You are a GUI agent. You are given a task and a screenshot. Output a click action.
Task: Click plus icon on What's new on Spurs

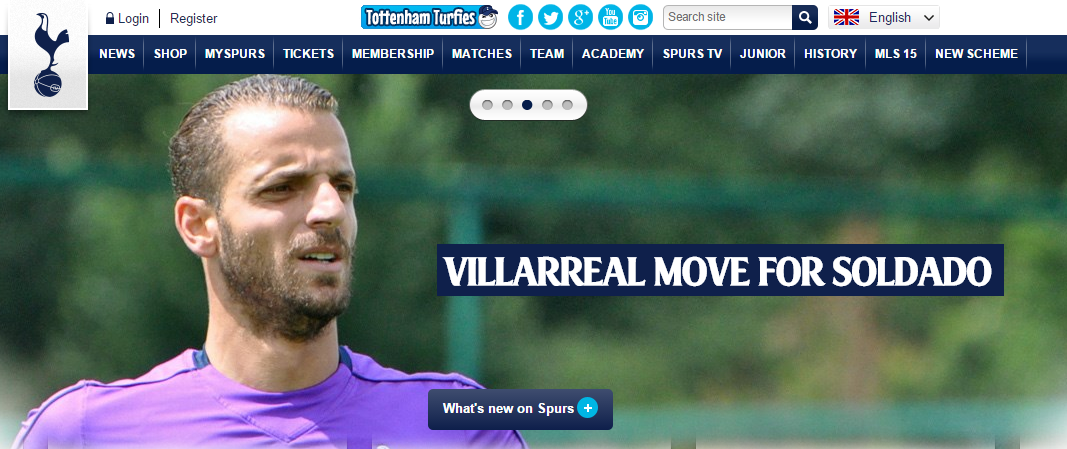[x=587, y=408]
